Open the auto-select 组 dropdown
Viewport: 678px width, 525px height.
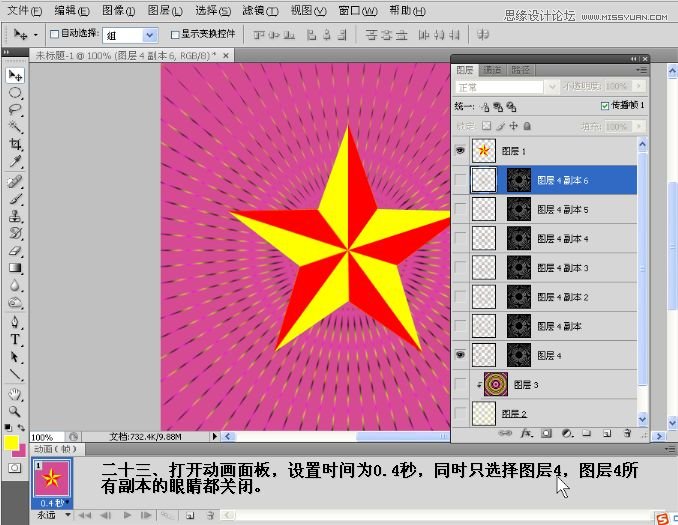point(150,35)
